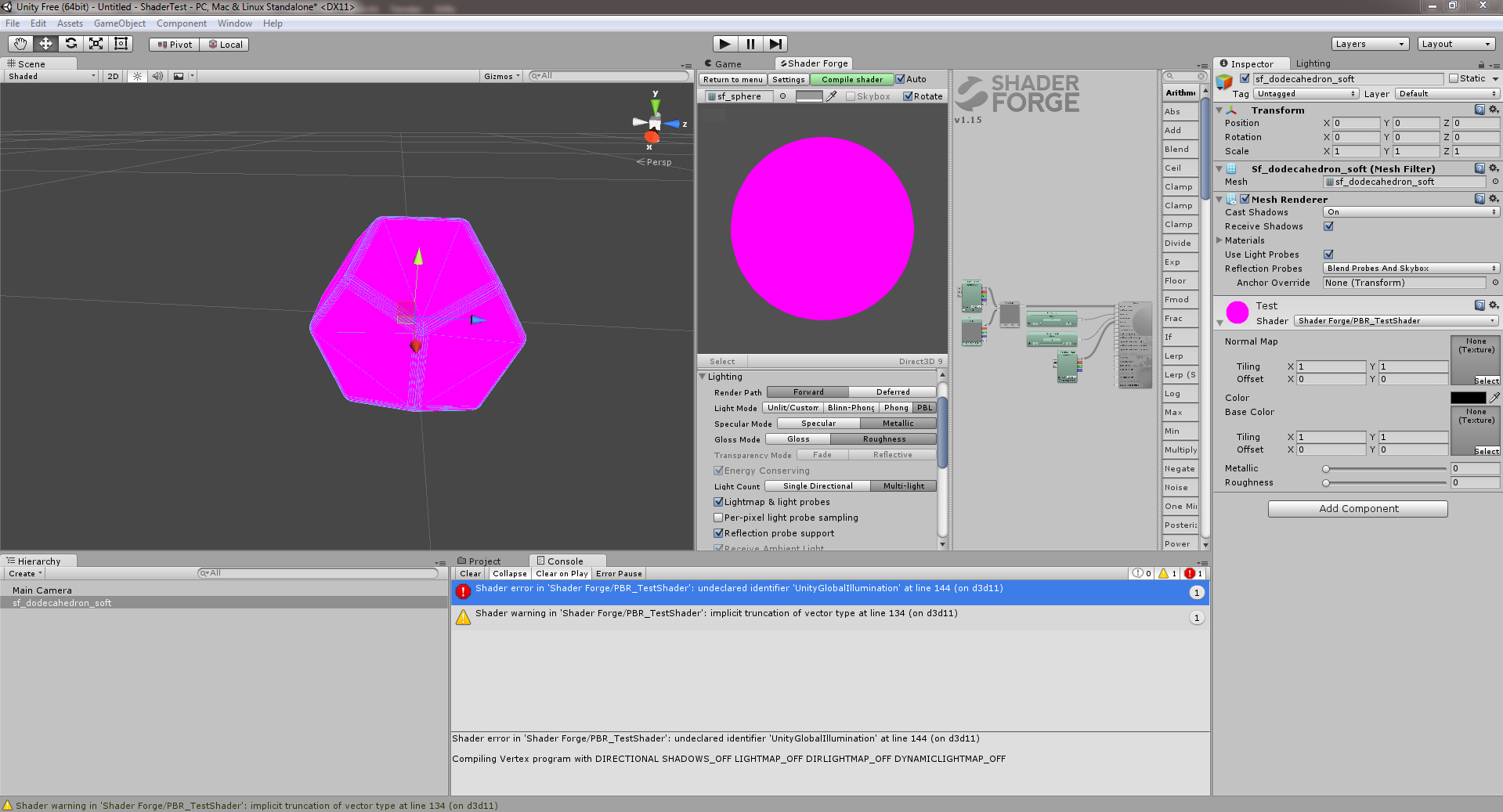Toggle the Skybox checkbox
This screenshot has width=1503, height=812.
(x=851, y=96)
